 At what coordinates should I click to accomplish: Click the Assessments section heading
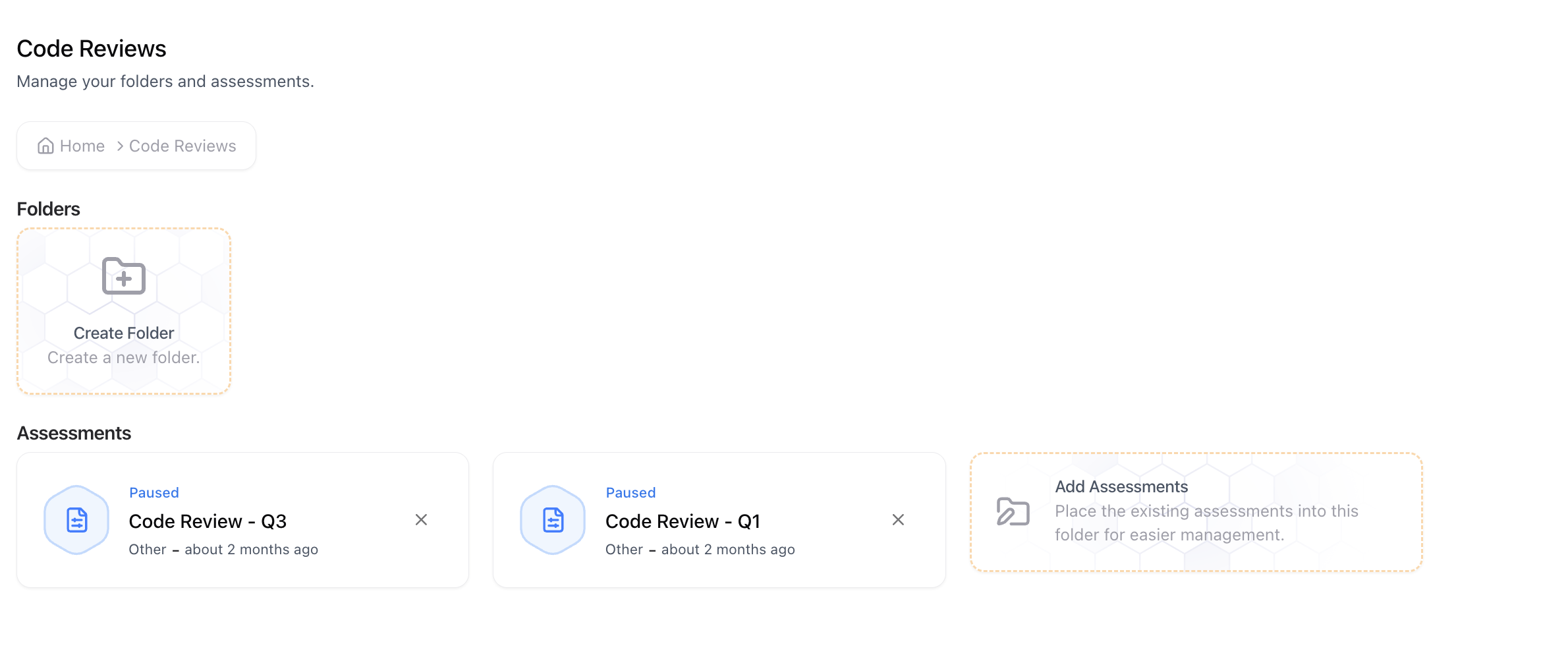74,432
